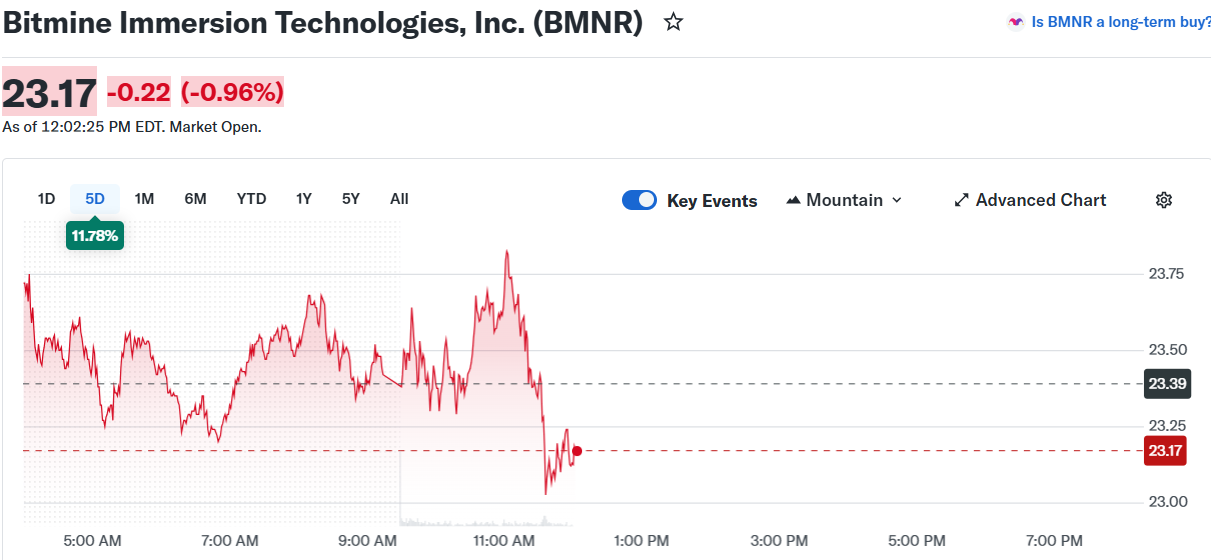Image resolution: width=1211 pixels, height=560 pixels.
Task: Open the Advanced Chart link
Action: (1041, 200)
